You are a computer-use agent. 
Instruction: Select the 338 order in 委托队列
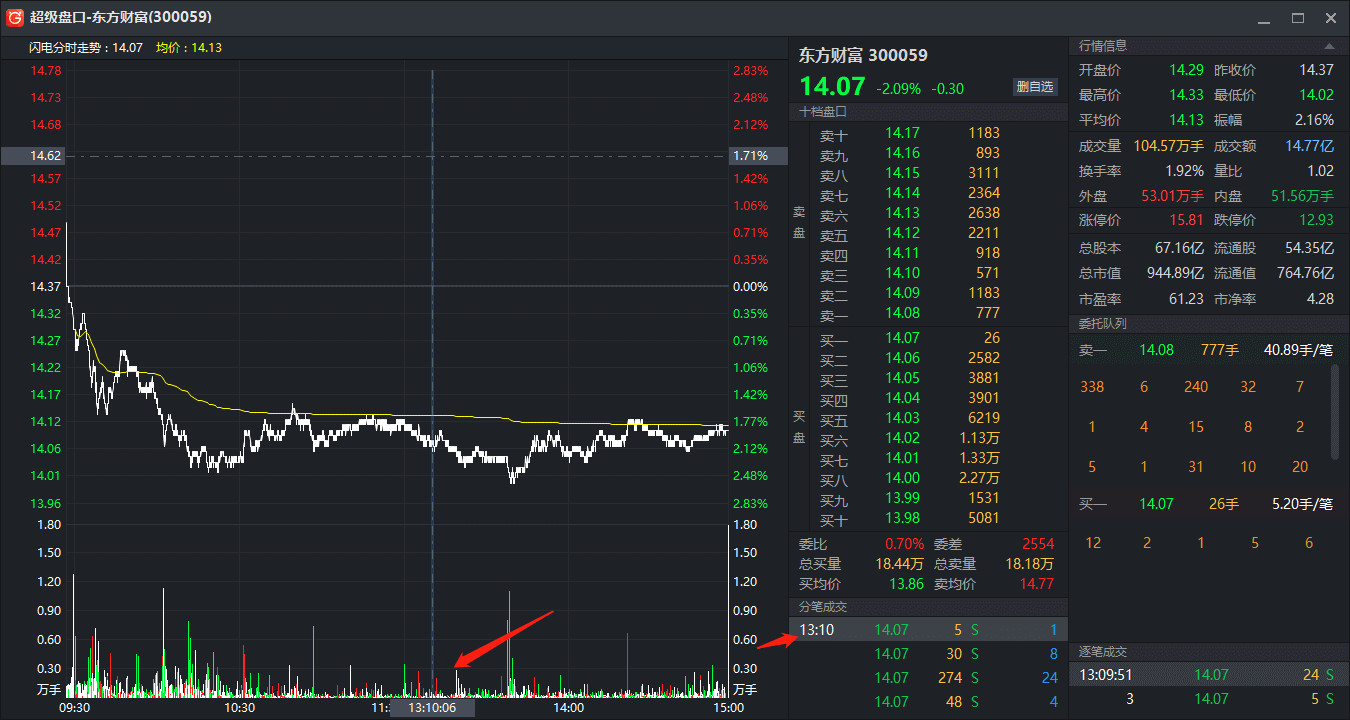tap(1093, 387)
